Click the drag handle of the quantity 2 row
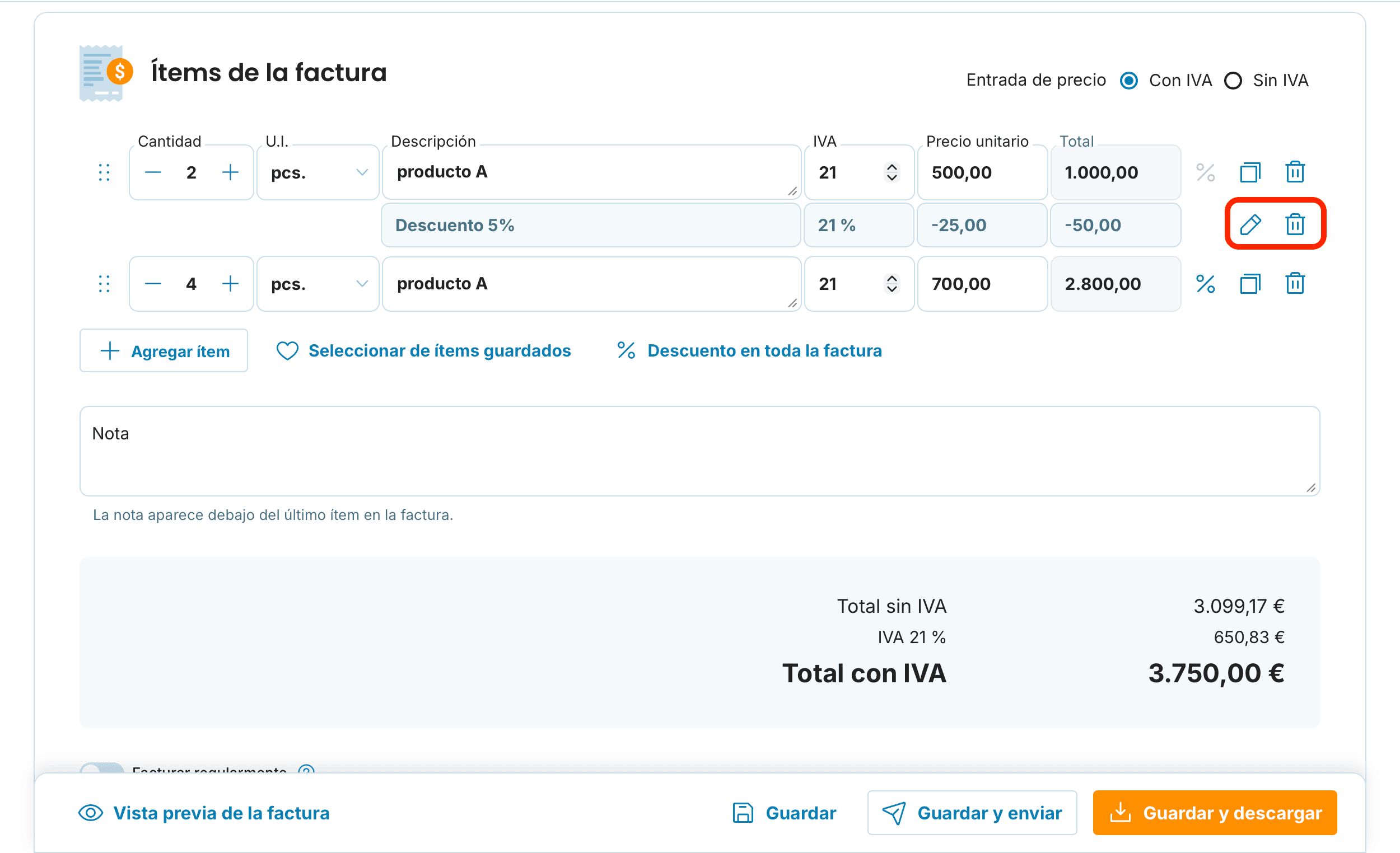 (x=104, y=172)
